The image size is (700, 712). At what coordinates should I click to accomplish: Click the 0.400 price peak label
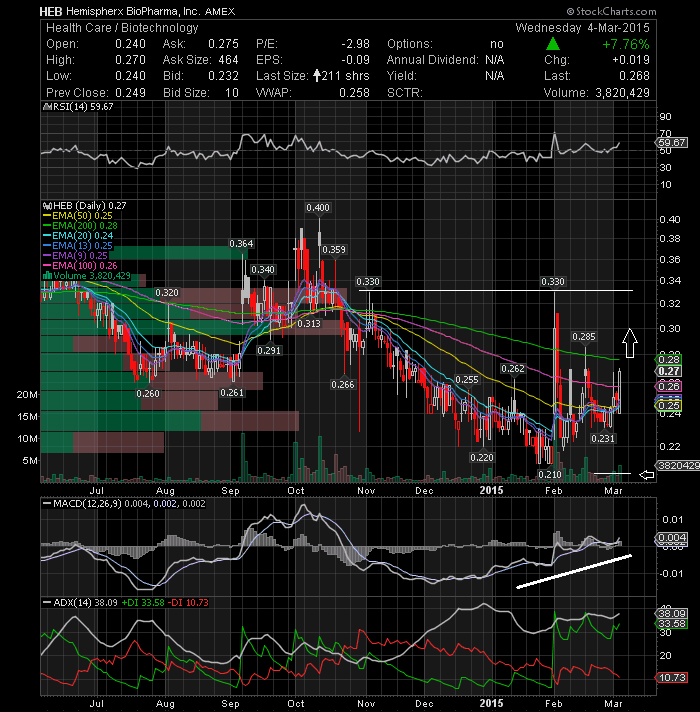(318, 208)
